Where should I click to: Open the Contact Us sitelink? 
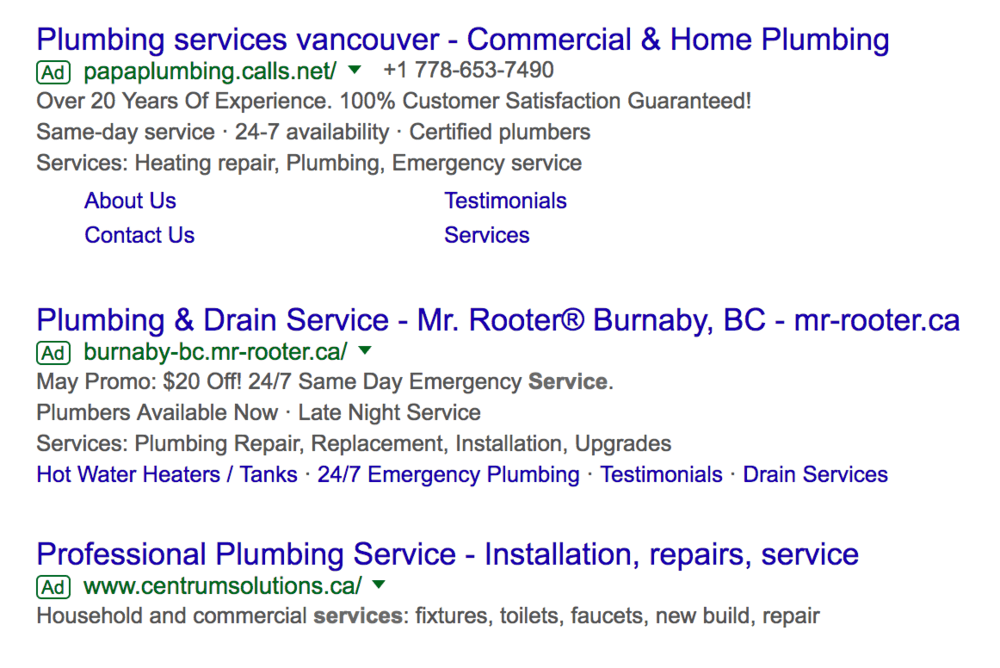click(x=139, y=235)
